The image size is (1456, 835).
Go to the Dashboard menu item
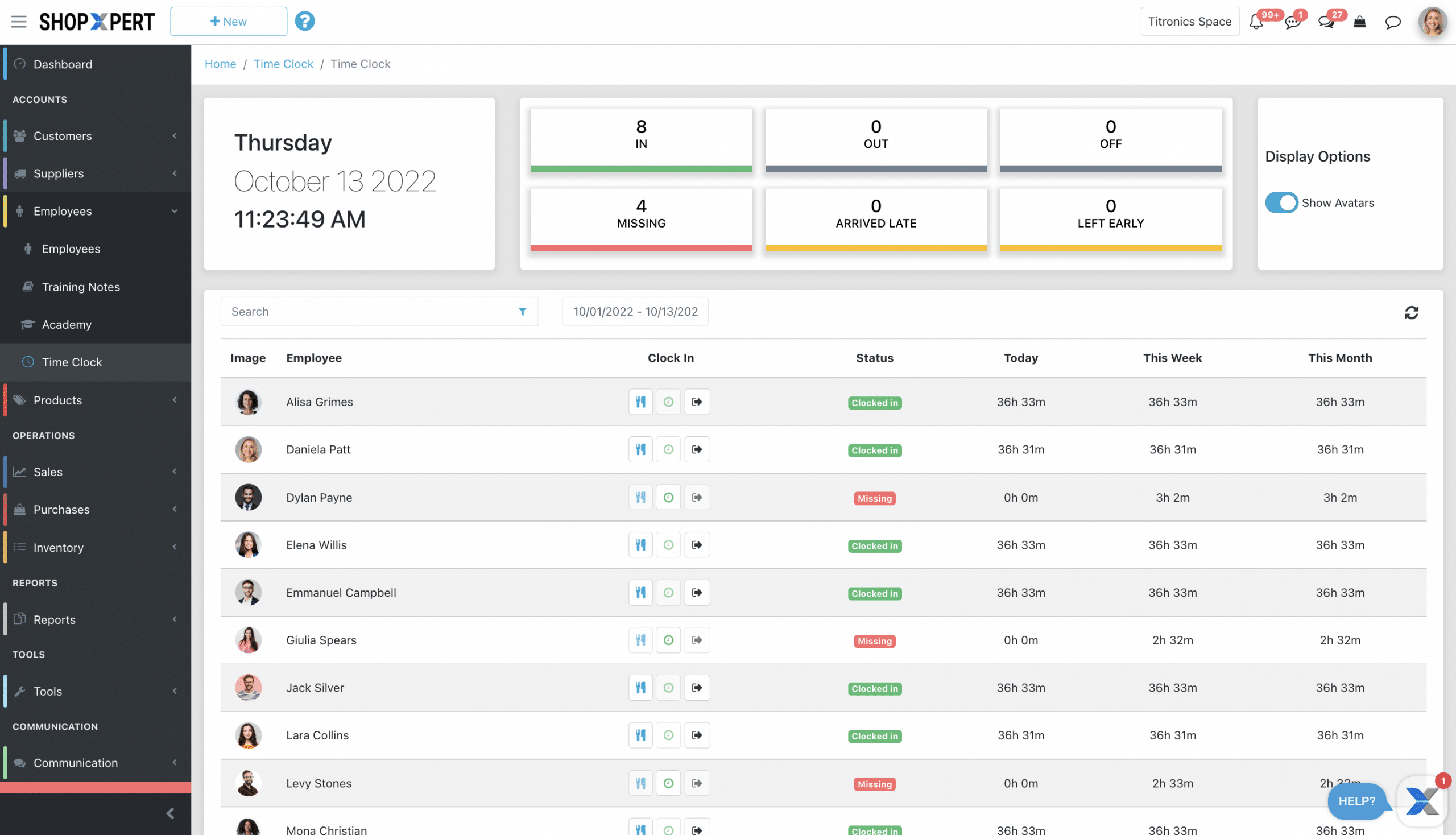(x=63, y=64)
